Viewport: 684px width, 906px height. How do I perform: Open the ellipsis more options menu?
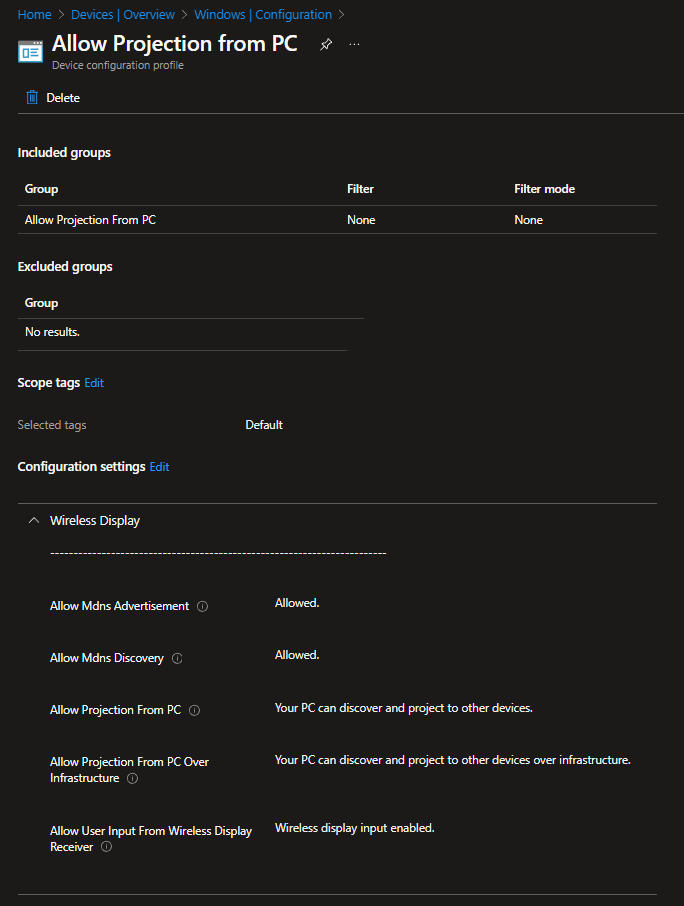click(x=354, y=44)
